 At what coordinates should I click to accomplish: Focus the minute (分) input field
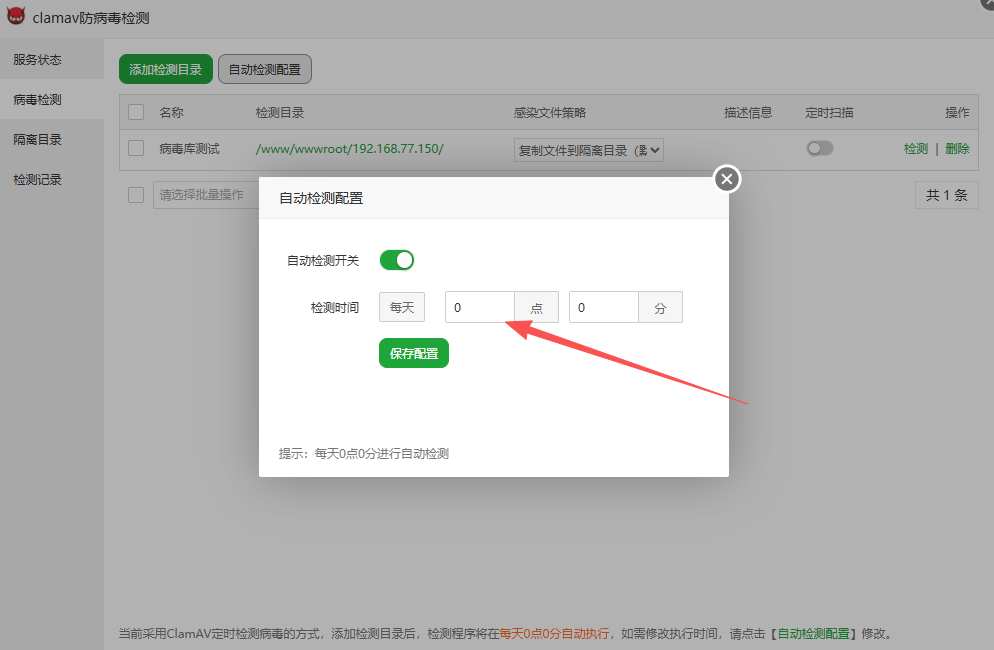604,308
